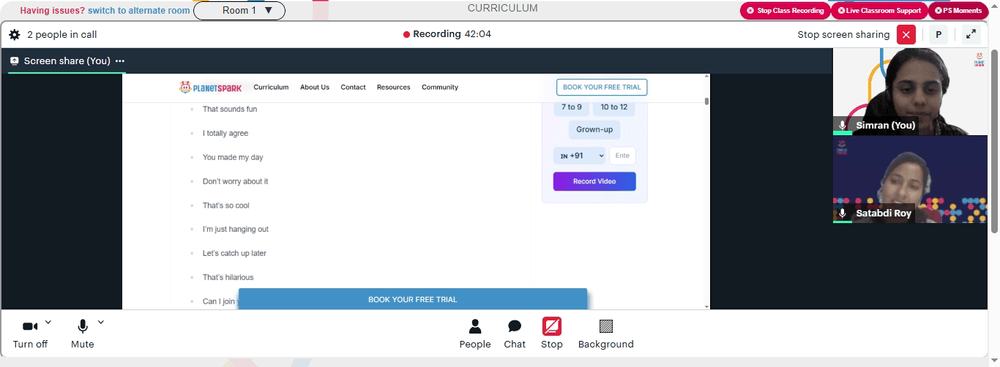Click the 2 people in call text
Image resolution: width=1000 pixels, height=367 pixels.
(62, 34)
